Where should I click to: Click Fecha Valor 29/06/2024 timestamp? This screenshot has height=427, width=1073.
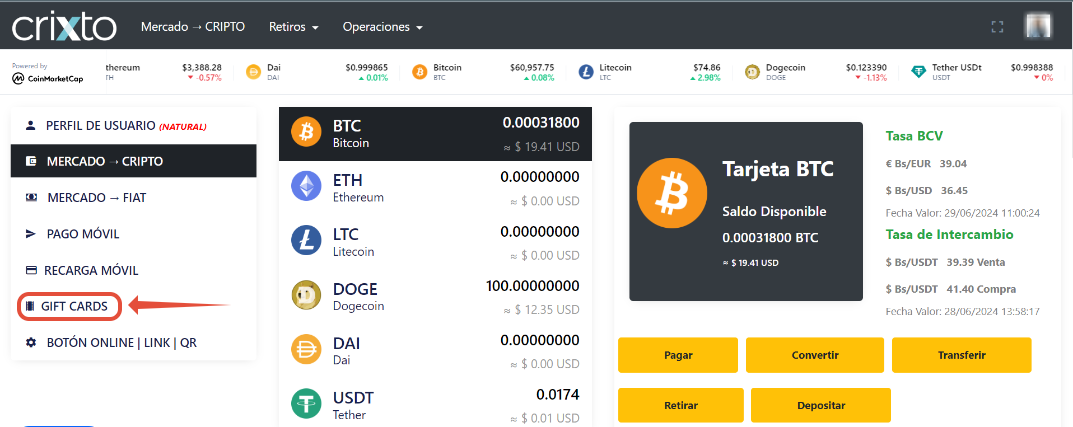(x=963, y=214)
